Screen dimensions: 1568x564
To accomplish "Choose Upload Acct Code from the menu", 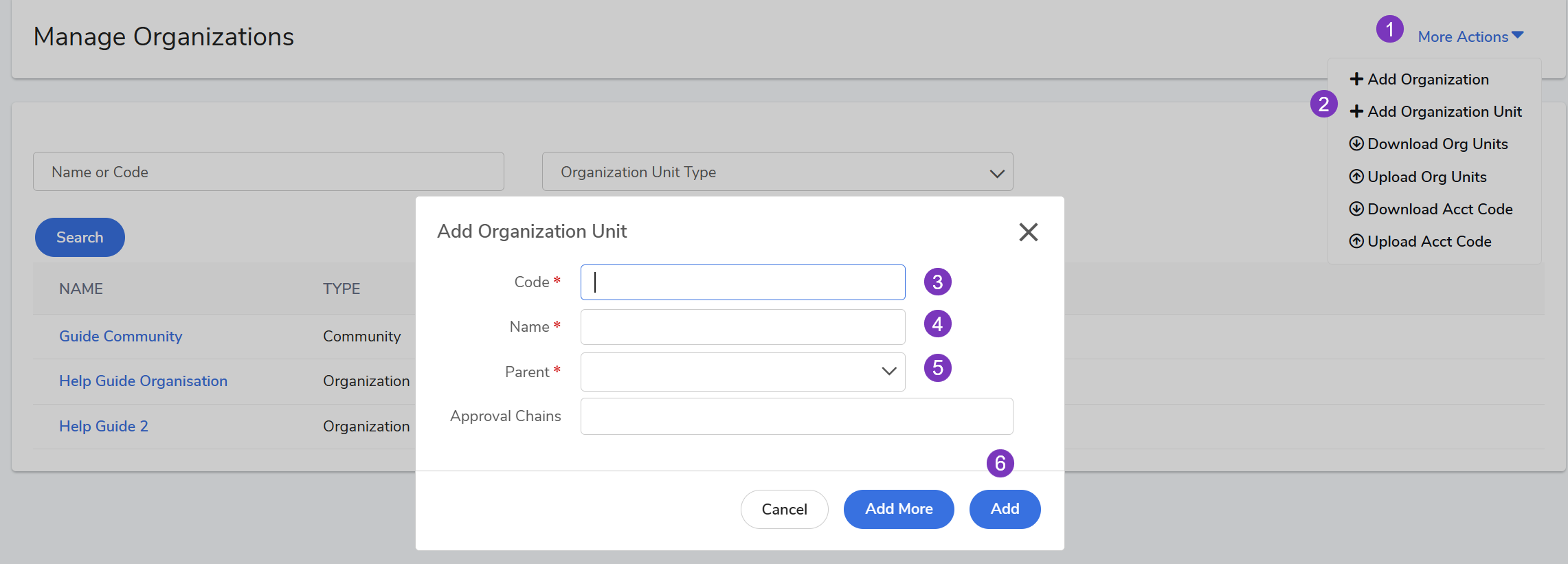I will point(1429,242).
